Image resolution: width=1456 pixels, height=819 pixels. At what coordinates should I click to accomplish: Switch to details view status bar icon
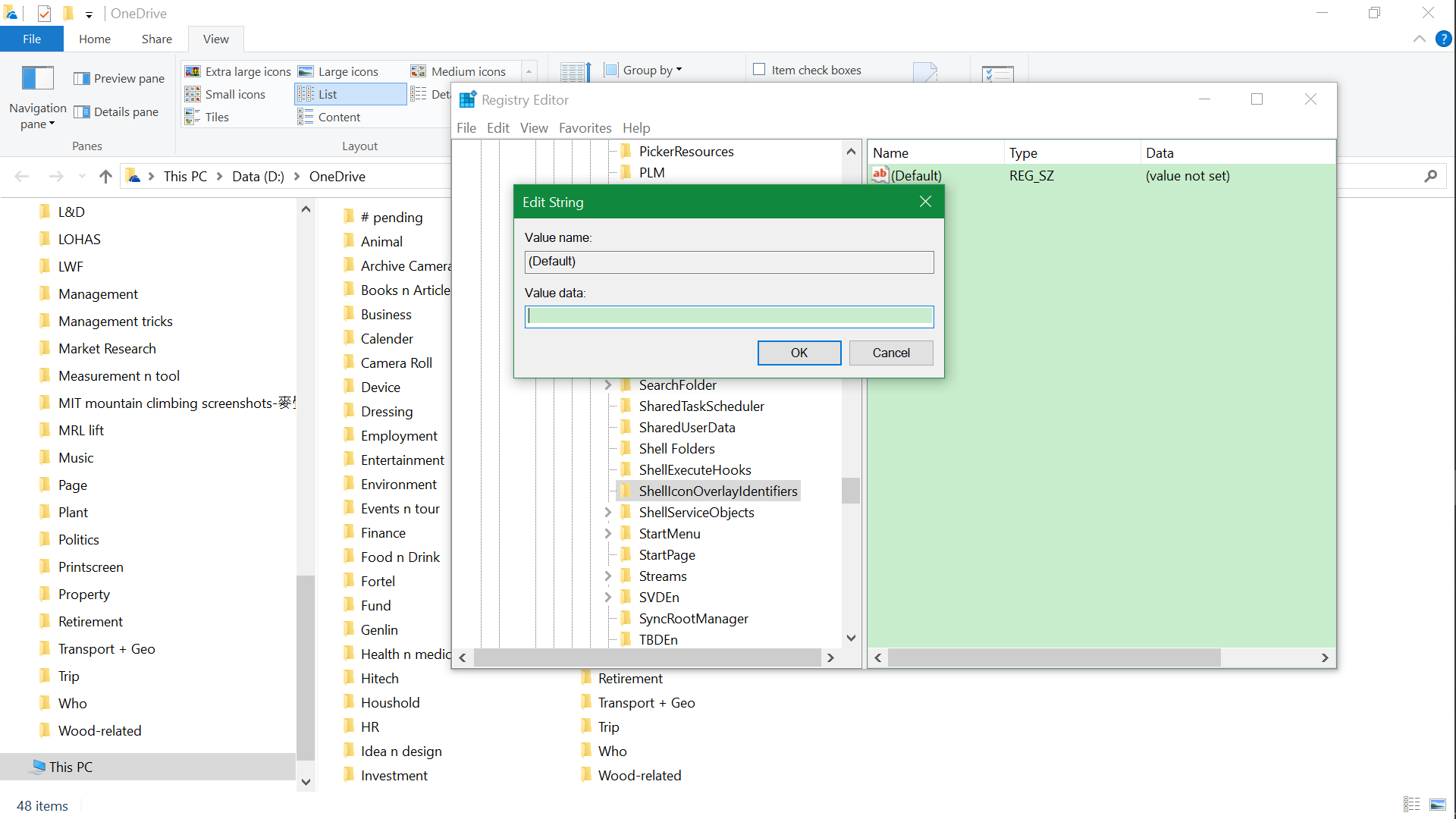tap(1412, 805)
